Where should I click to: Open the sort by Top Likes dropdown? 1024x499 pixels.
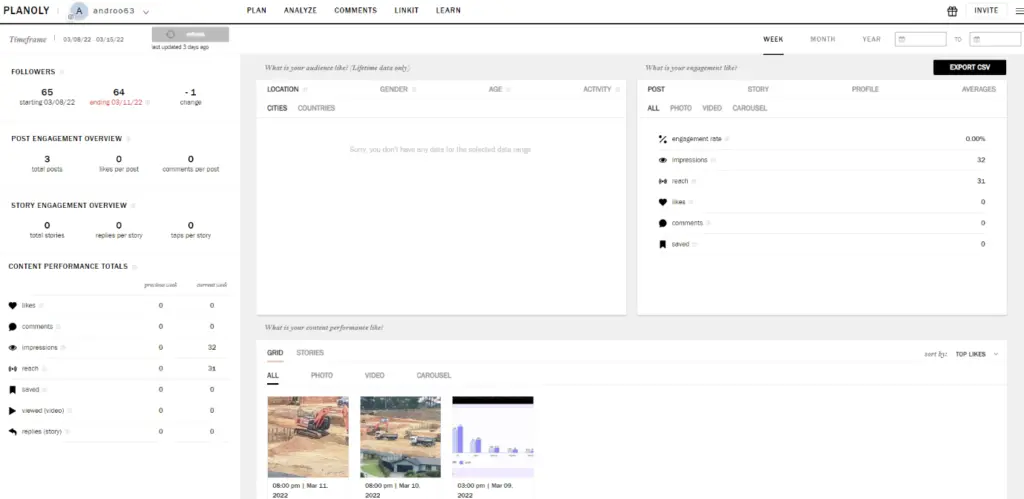click(976, 354)
